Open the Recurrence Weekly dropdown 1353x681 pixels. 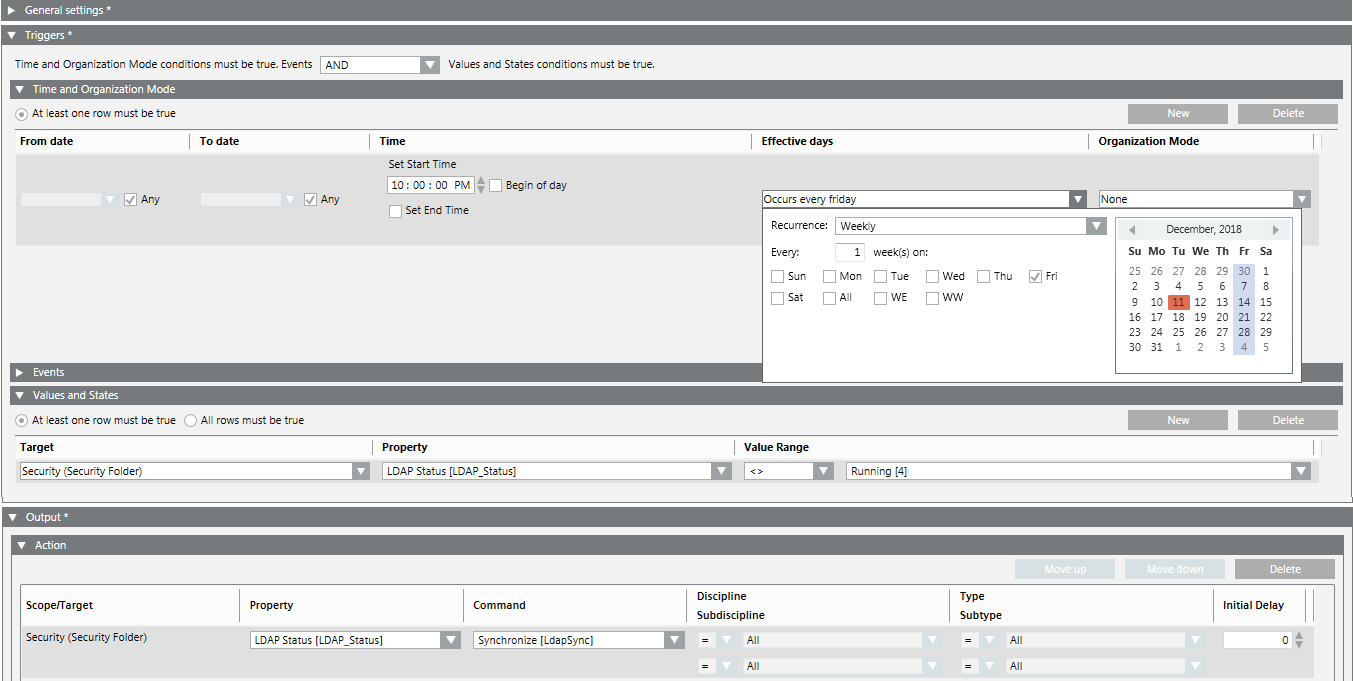(x=1095, y=226)
